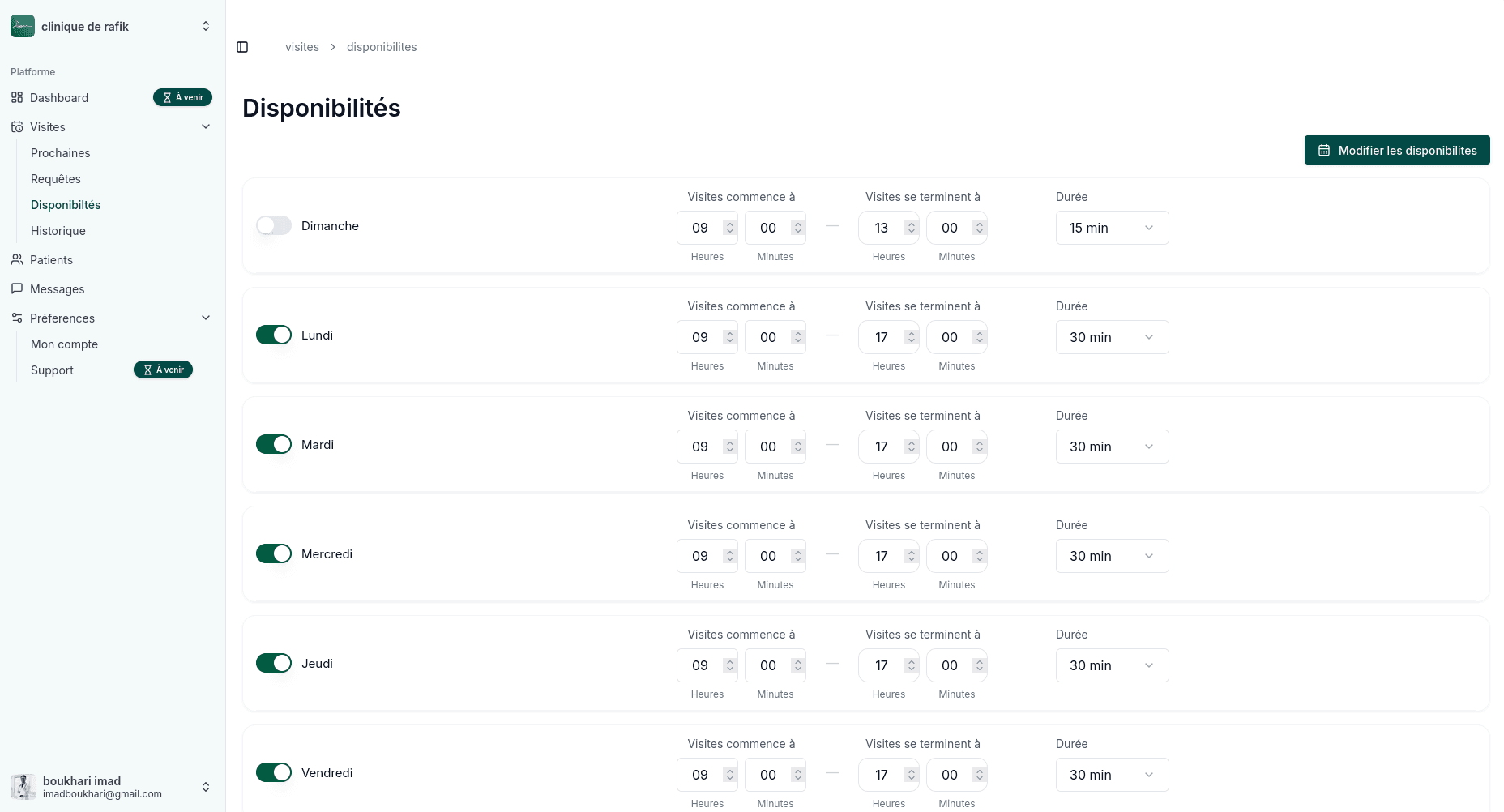Enable the Dimanche availability switch
1504x812 pixels.
(x=274, y=225)
